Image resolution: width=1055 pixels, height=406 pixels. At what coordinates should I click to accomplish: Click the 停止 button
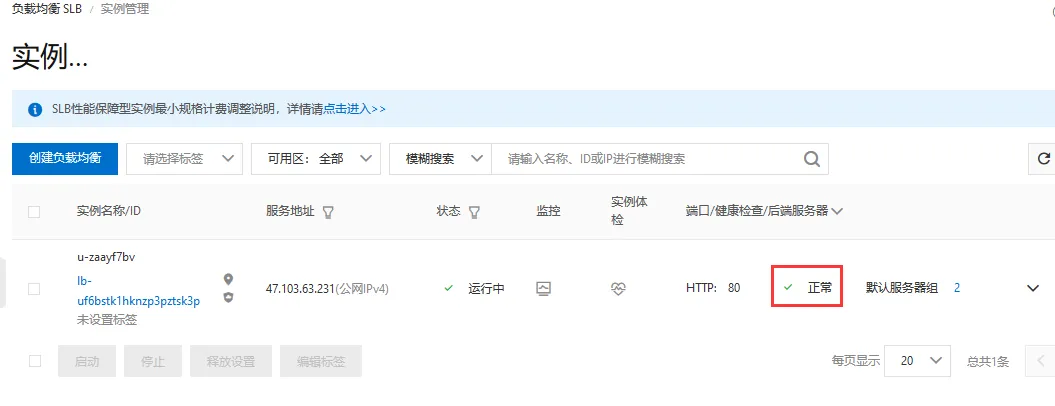[x=153, y=361]
